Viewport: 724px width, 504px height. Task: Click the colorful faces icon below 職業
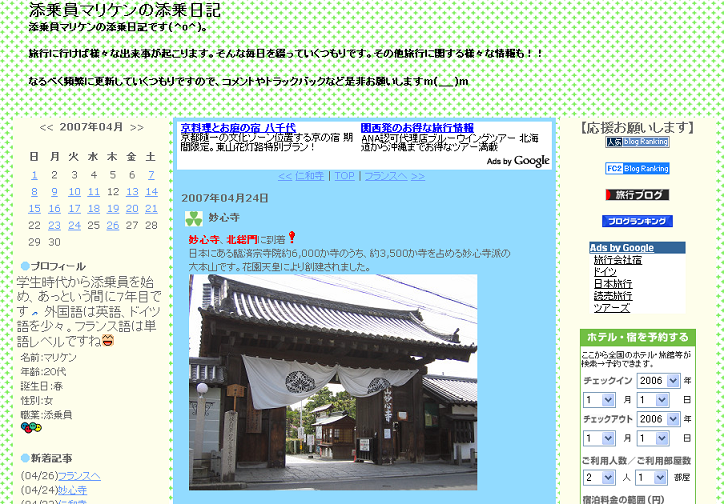click(x=31, y=428)
